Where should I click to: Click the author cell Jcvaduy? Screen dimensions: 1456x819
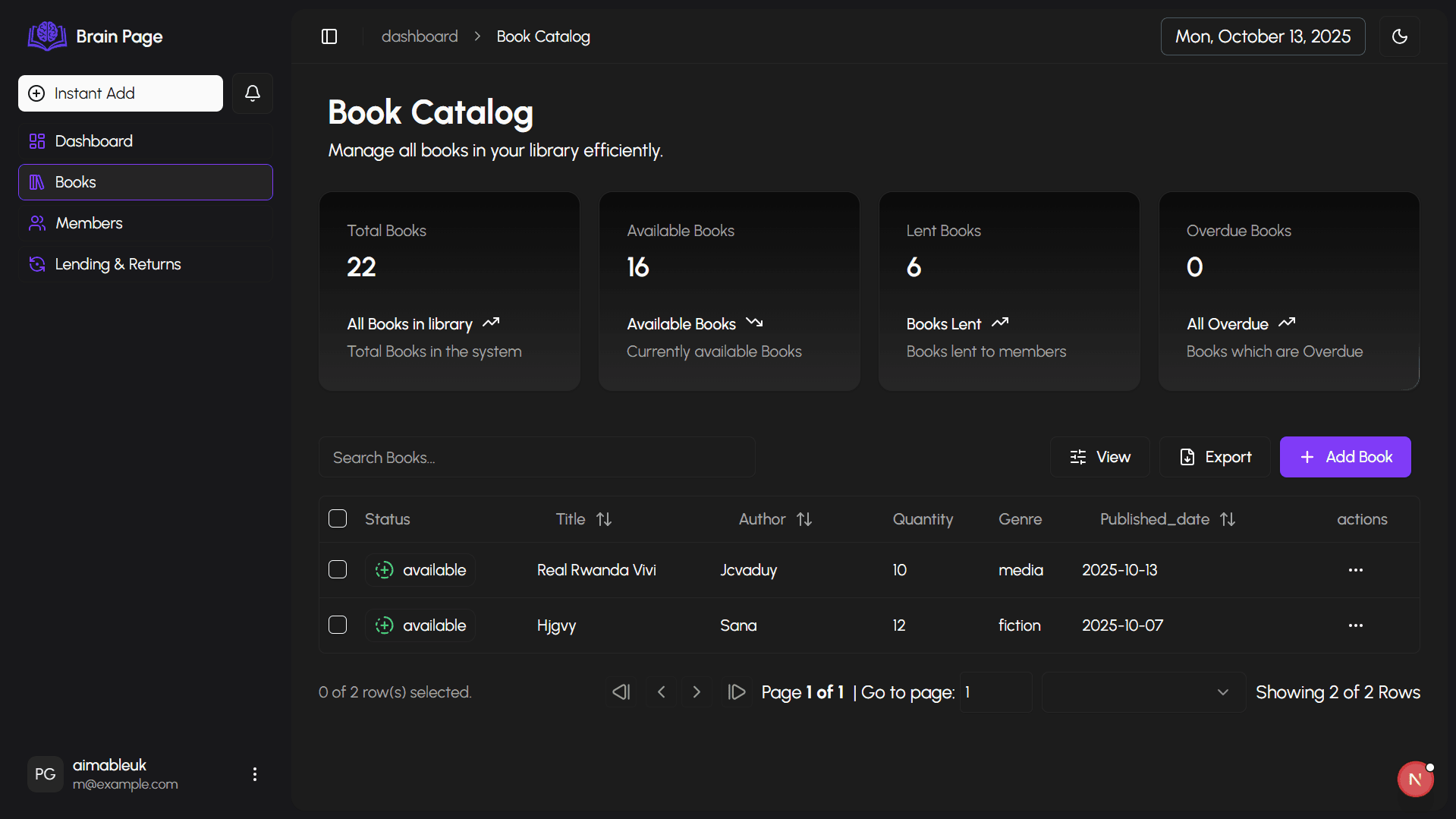(748, 570)
